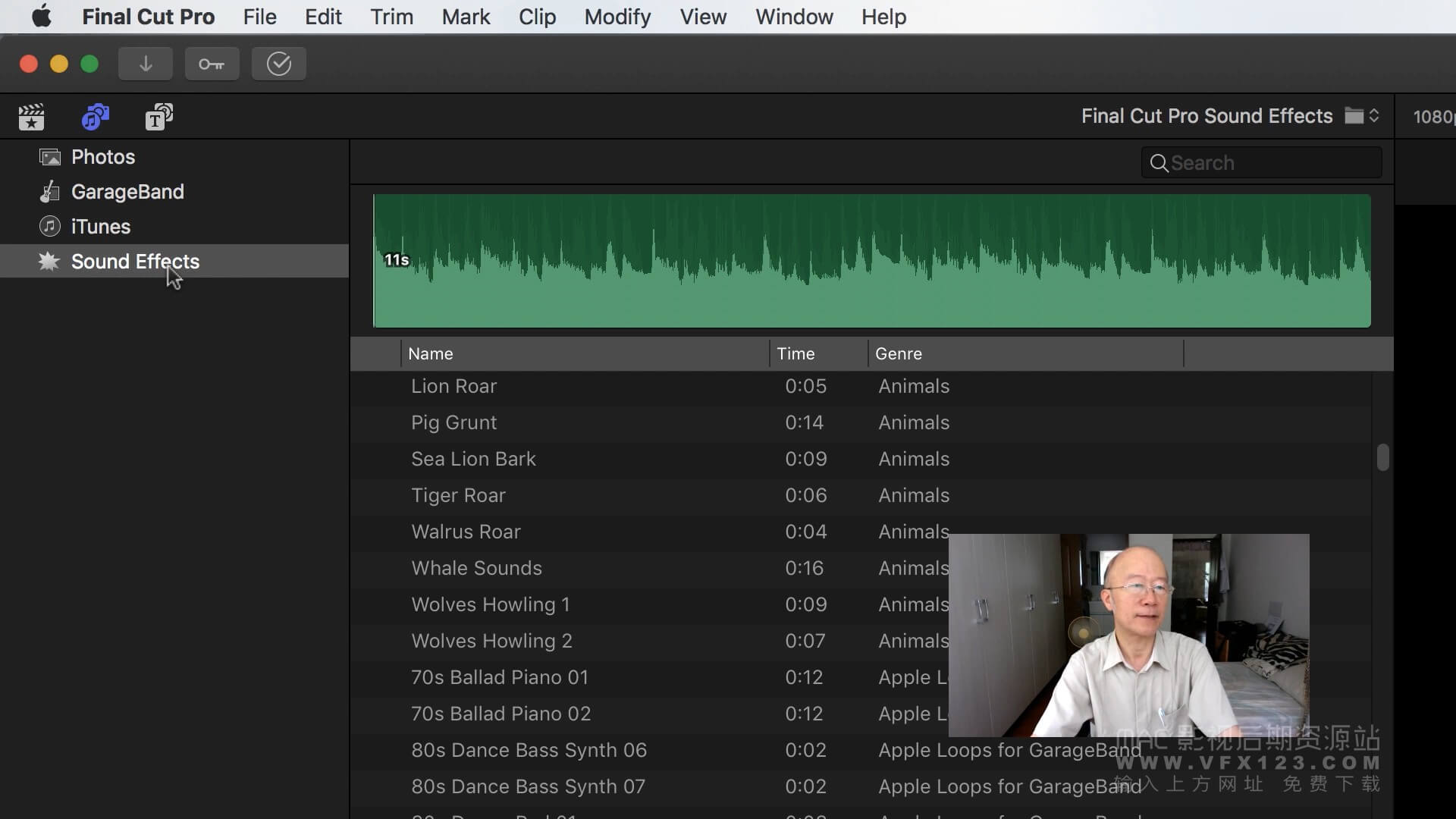The image size is (1456, 819).
Task: Open the Help menu
Action: 883,17
